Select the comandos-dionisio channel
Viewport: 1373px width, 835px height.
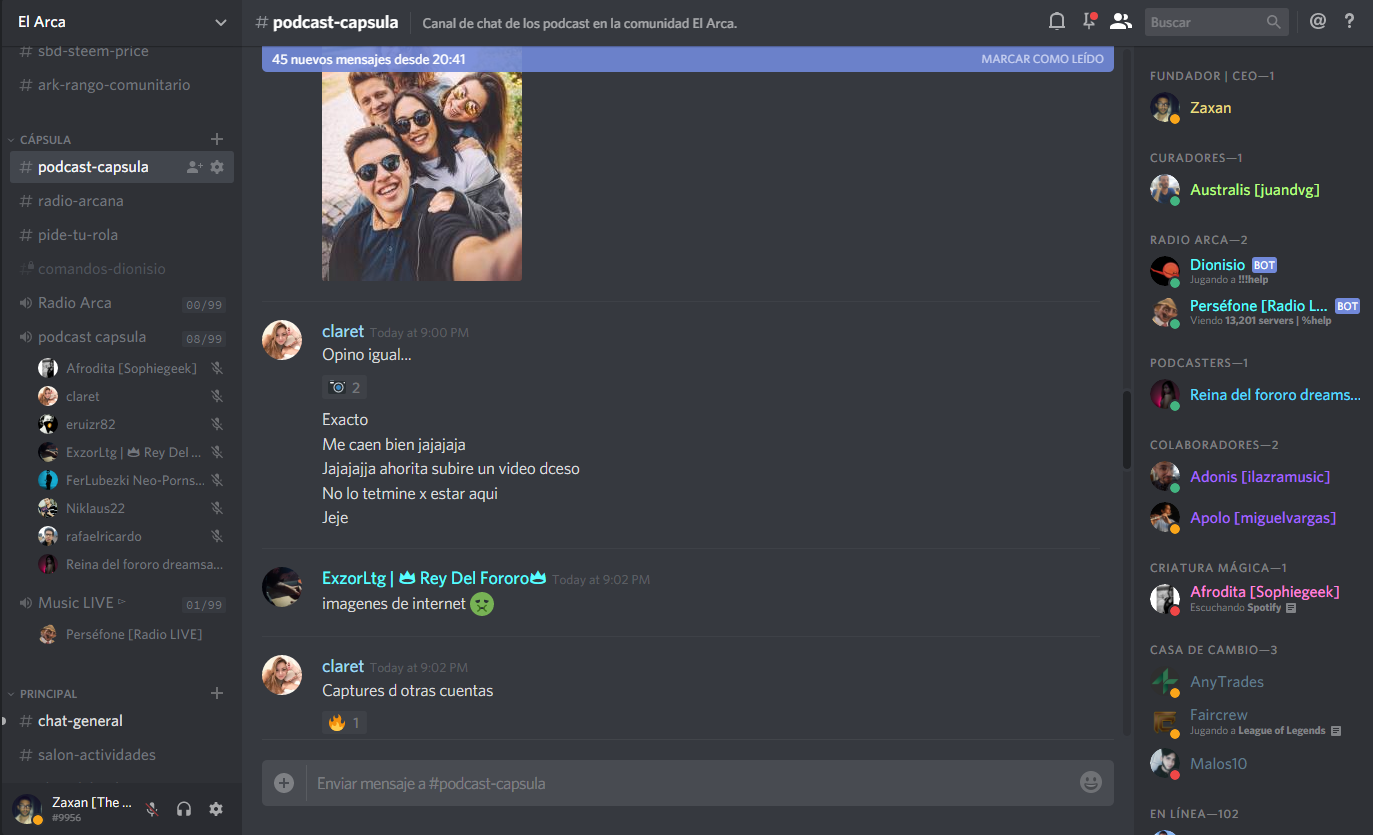(x=121, y=269)
